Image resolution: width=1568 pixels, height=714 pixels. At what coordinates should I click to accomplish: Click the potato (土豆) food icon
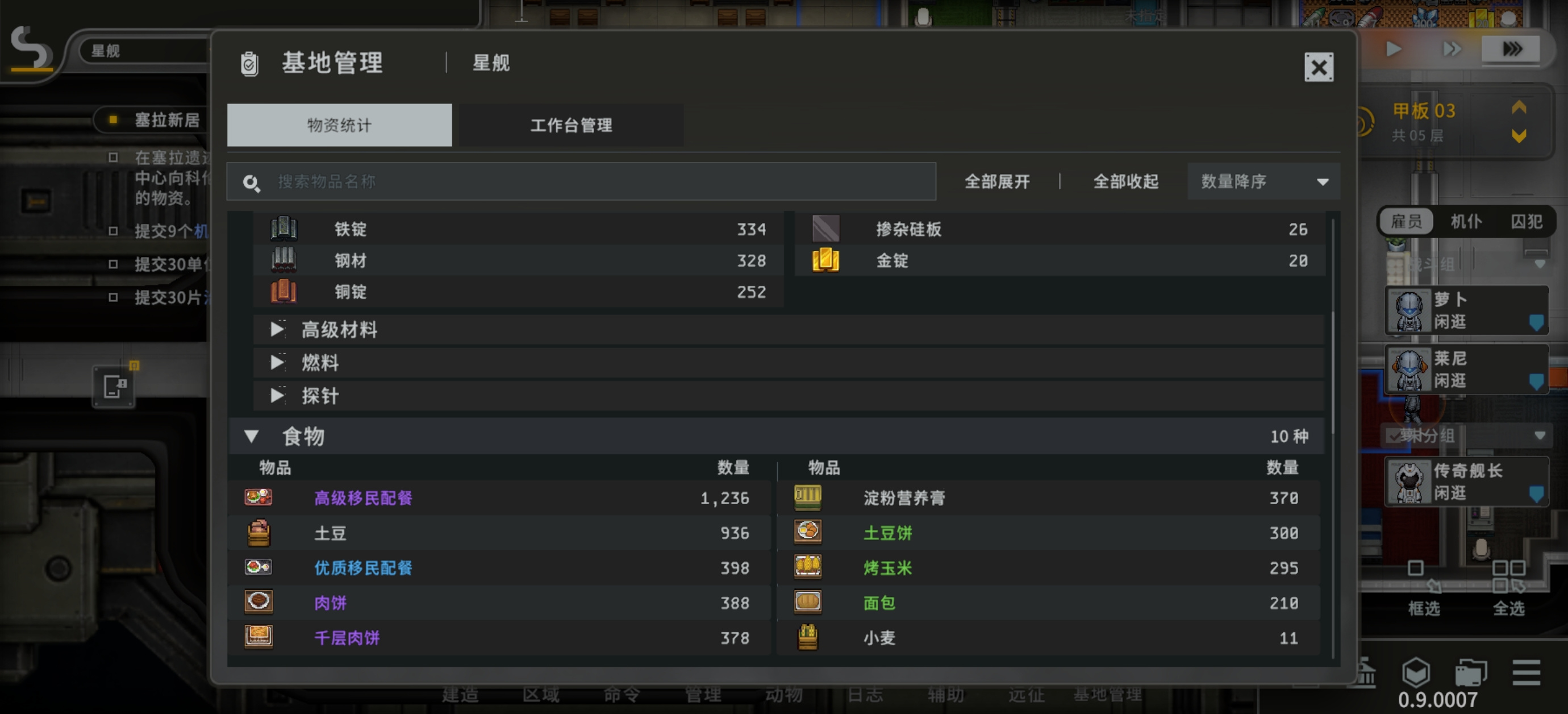point(258,533)
